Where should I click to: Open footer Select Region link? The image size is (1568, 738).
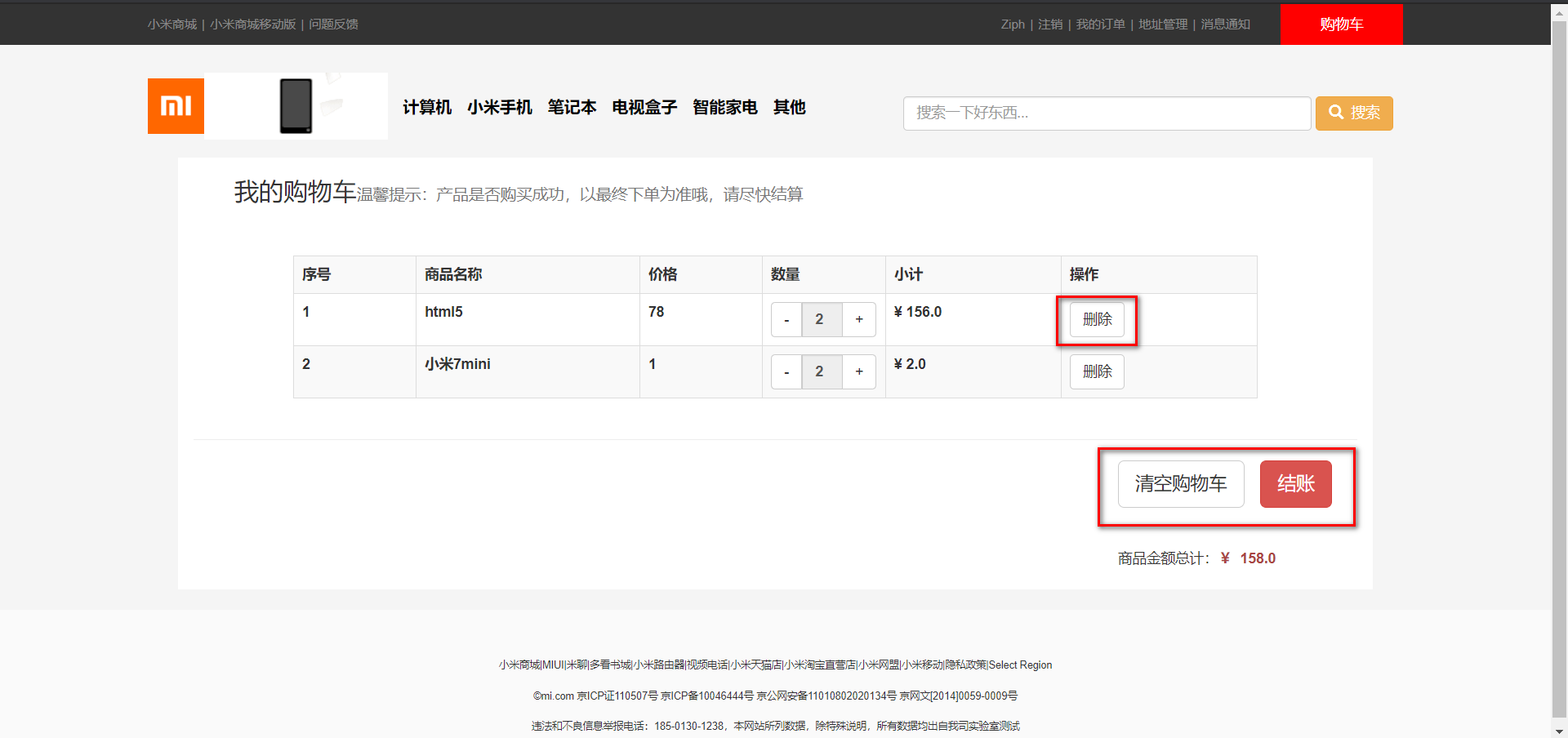coord(1020,665)
